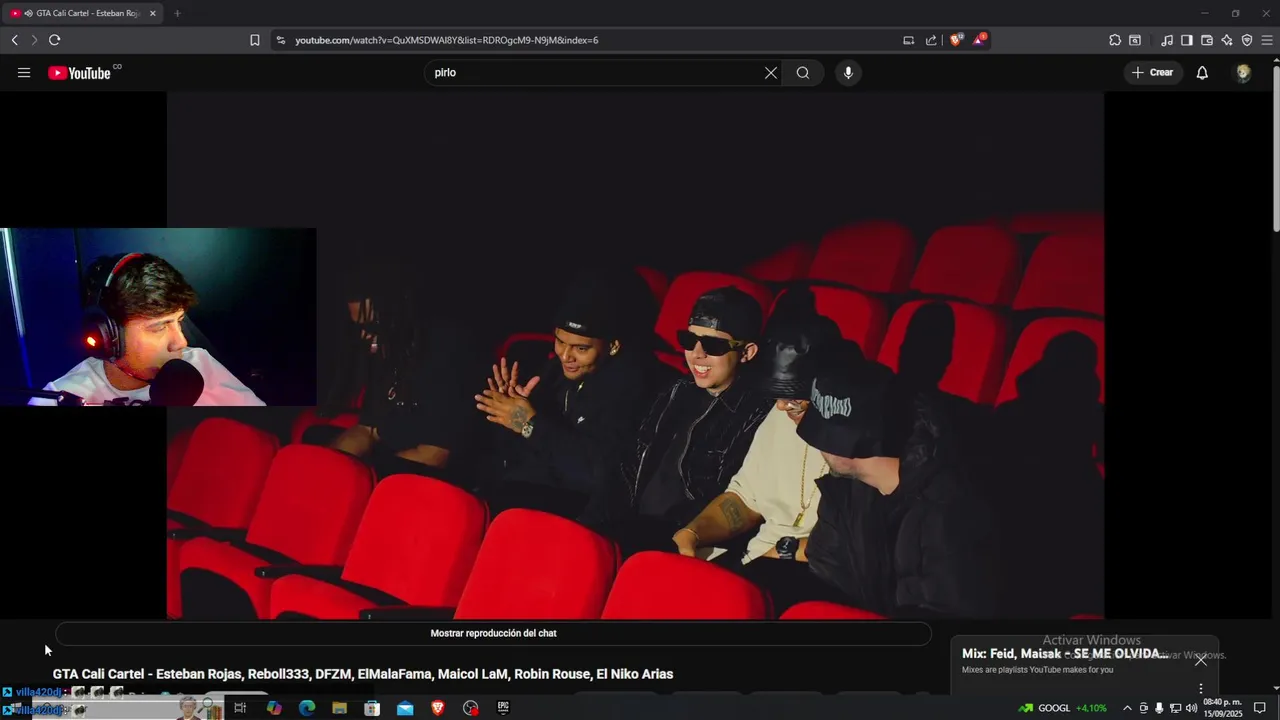Go back with the browser back arrow
The height and width of the screenshot is (720, 1280).
point(14,40)
